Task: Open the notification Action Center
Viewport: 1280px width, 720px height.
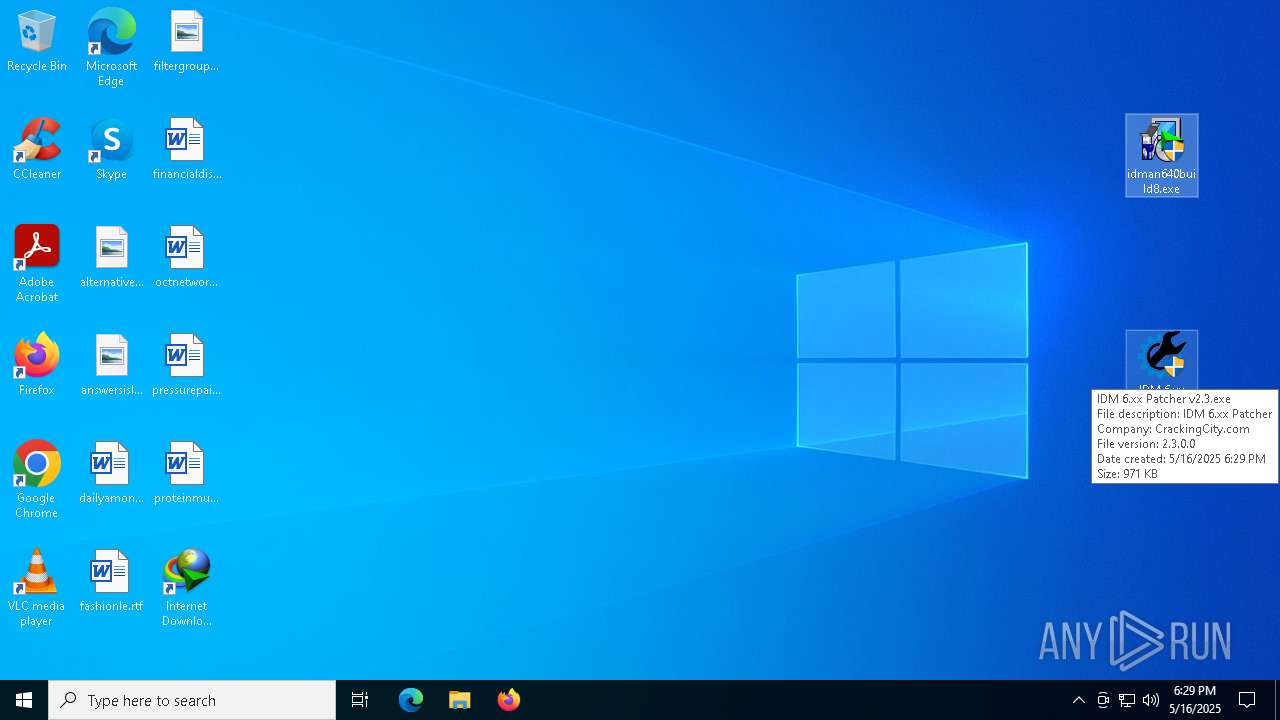Action: (x=1247, y=700)
